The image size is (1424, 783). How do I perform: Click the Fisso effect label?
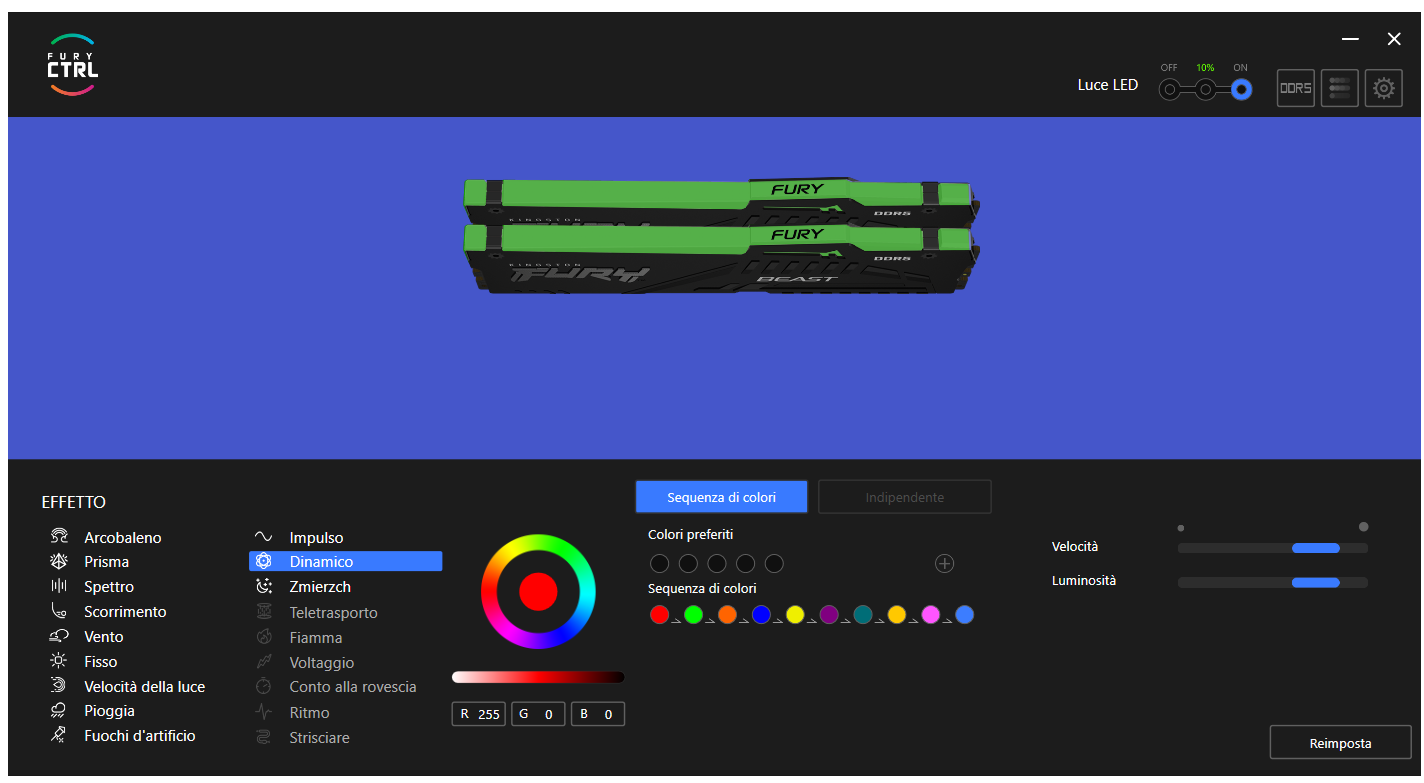(x=101, y=662)
